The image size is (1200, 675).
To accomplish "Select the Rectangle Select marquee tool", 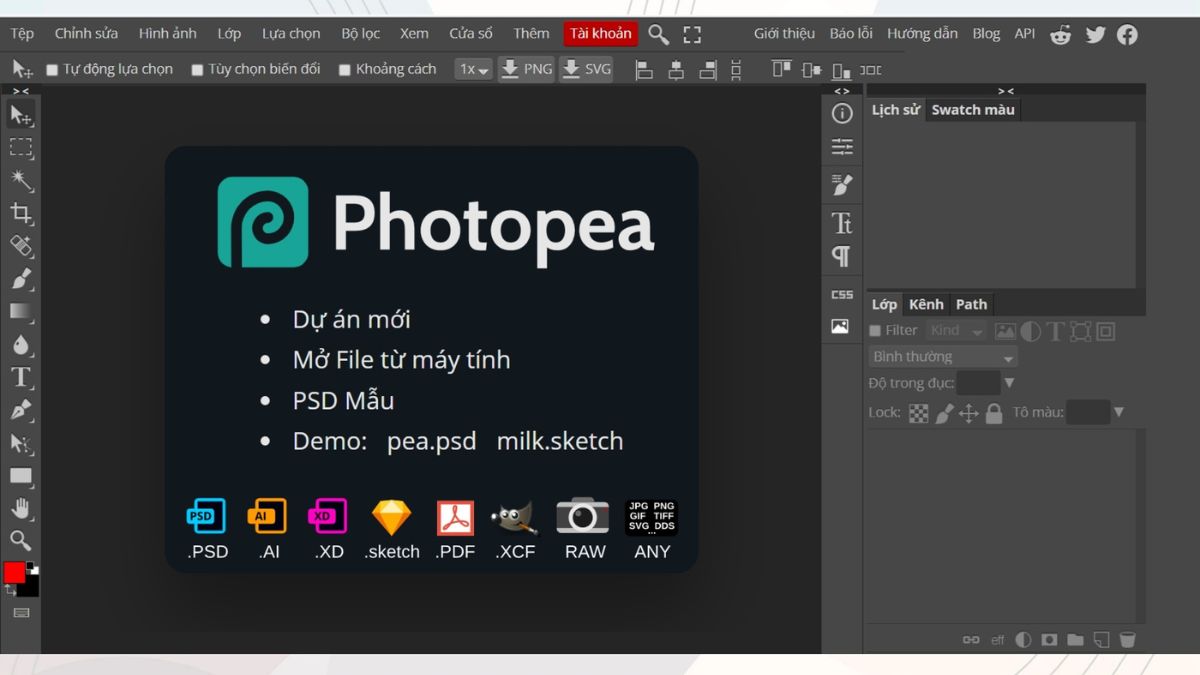I will (21, 148).
